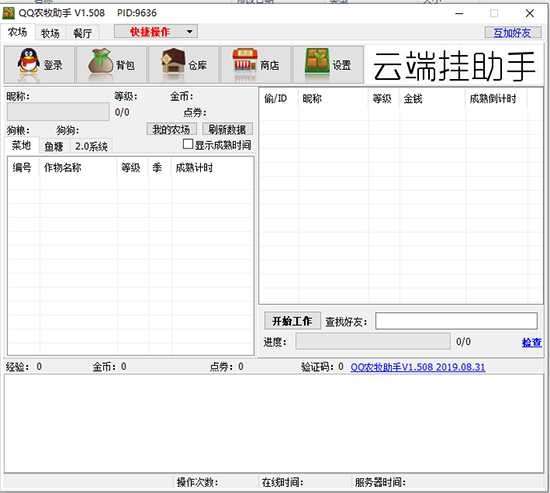Switch to the 牧场 tab

click(50, 33)
